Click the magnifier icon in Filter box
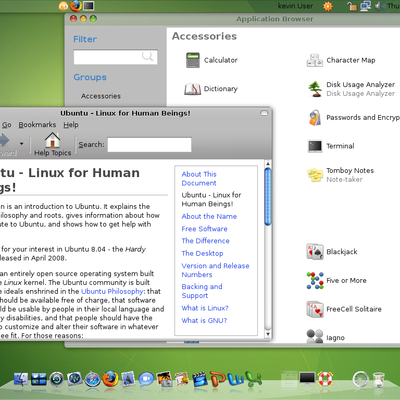 148,56
